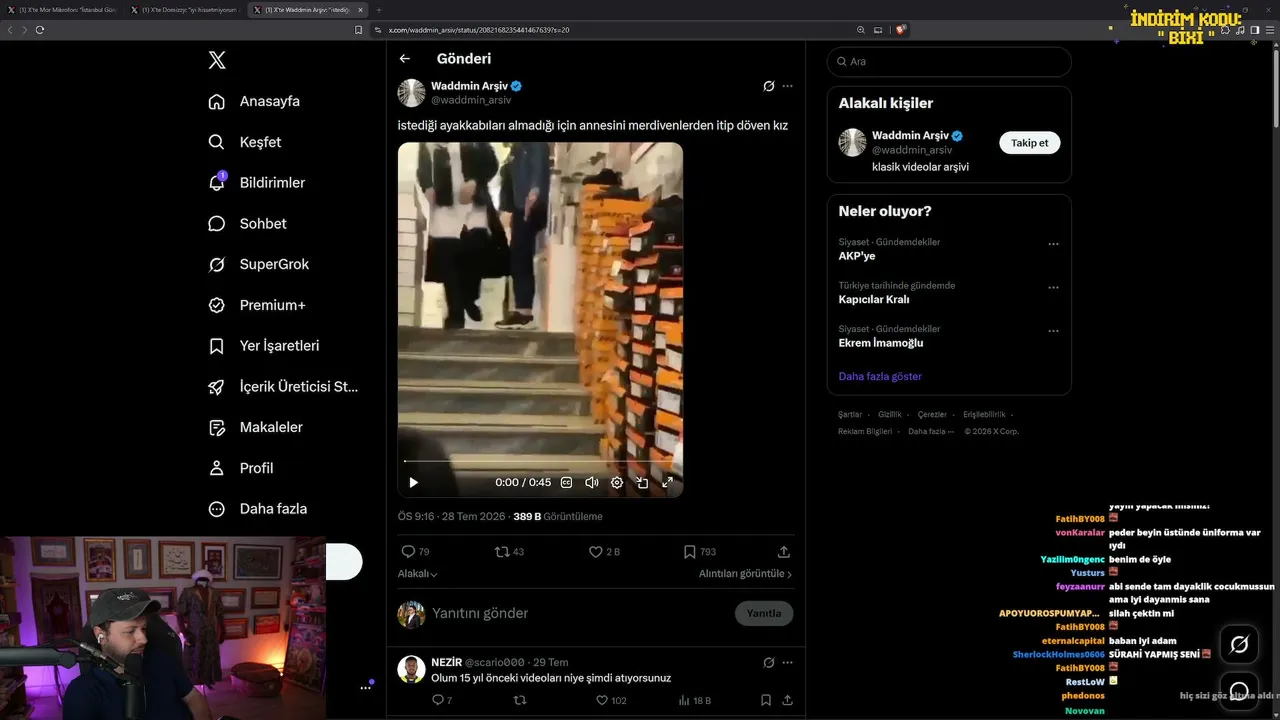The width and height of the screenshot is (1280, 720).
Task: Open more options on NEZİR's reply
Action: [x=787, y=662]
